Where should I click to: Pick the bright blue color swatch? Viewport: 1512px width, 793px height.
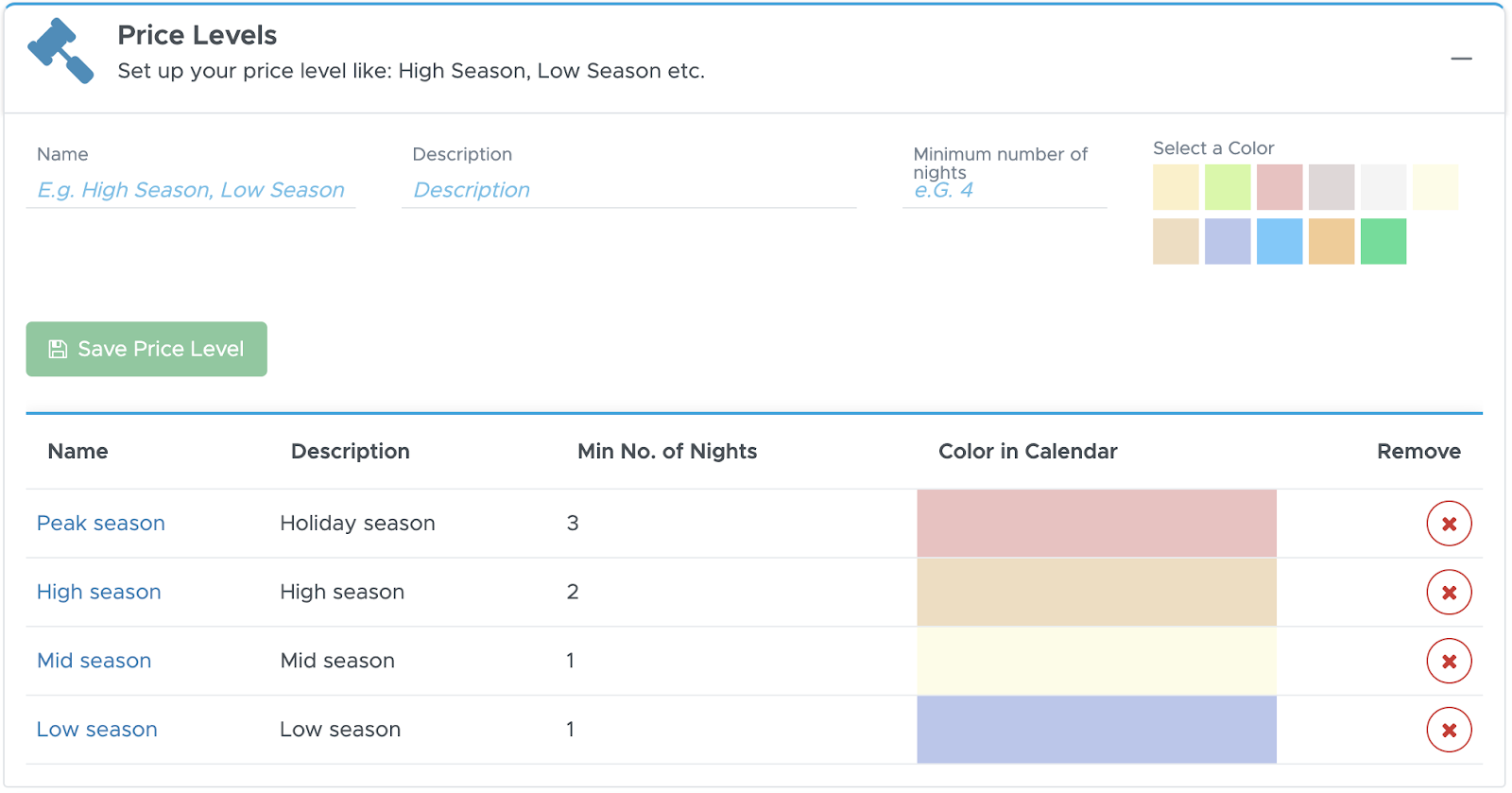(x=1280, y=241)
